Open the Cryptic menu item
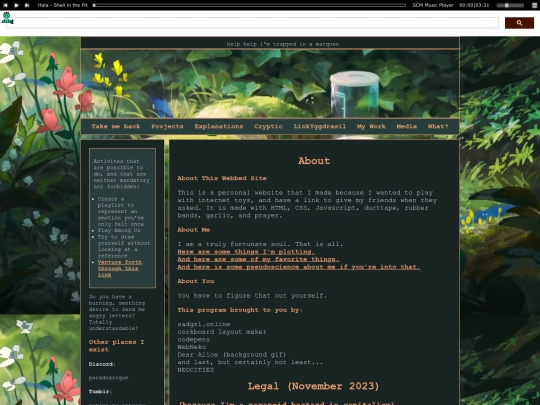 pos(268,126)
